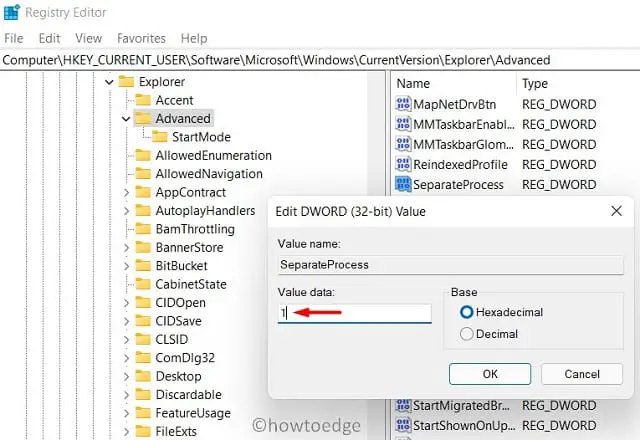Viewport: 640px width, 440px height.
Task: Select the CabinetState folder icon
Action: tap(143, 284)
